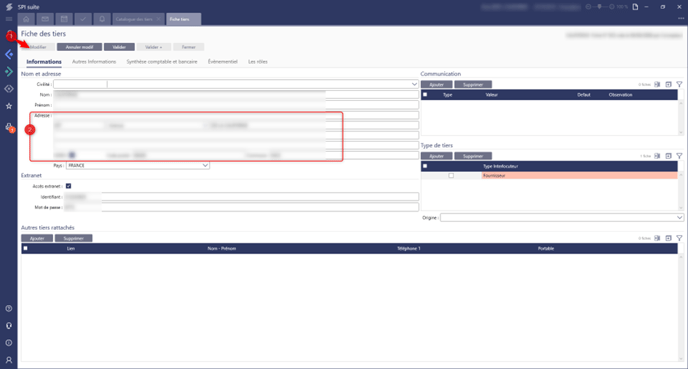
Task: Open the mail envelope icon
Action: coord(45,19)
